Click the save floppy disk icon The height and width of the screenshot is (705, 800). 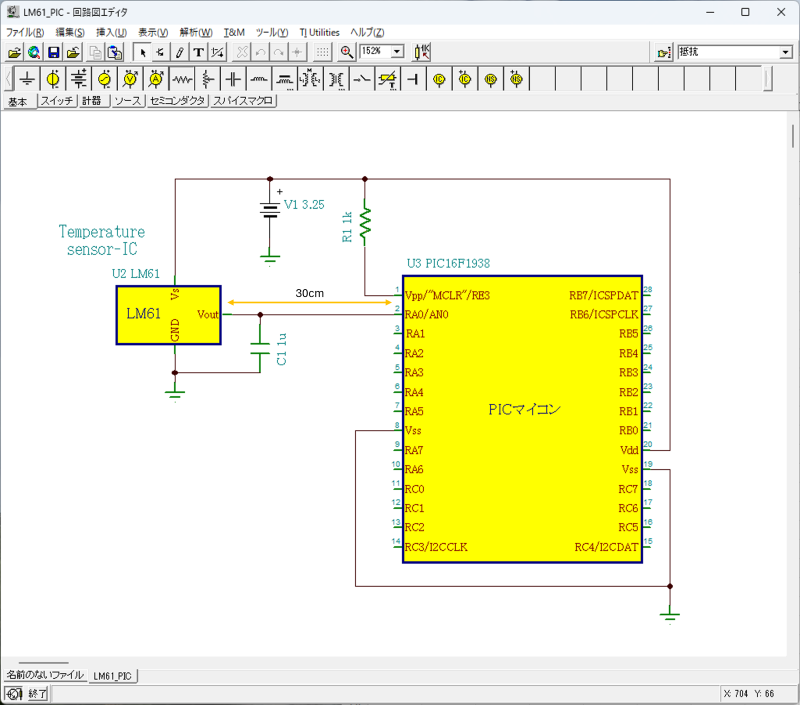click(54, 52)
